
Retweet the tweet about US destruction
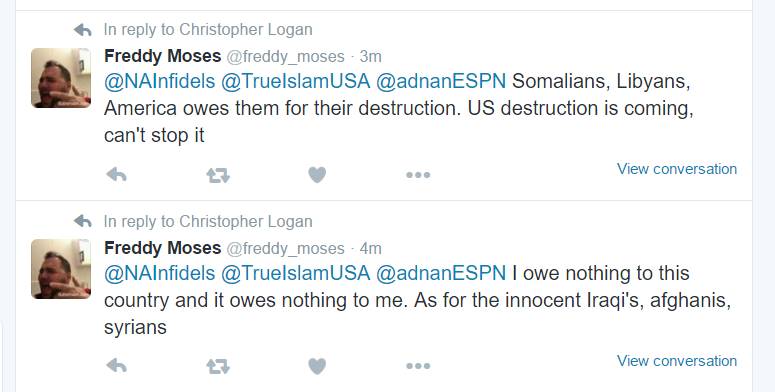218,175
